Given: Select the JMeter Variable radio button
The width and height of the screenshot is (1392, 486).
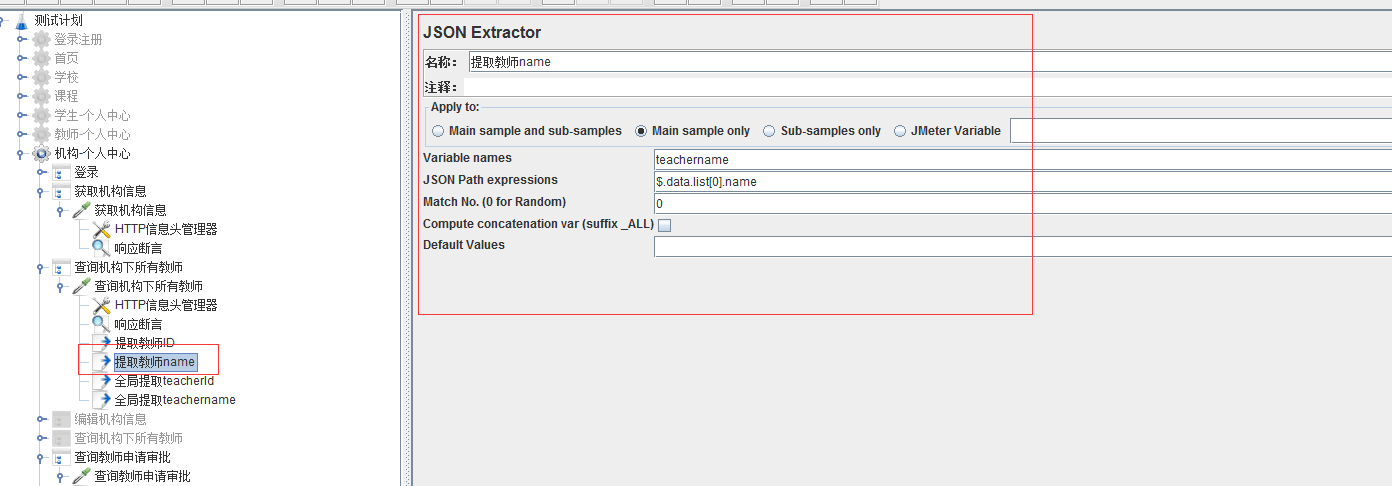Looking at the screenshot, I should pyautogui.click(x=900, y=131).
